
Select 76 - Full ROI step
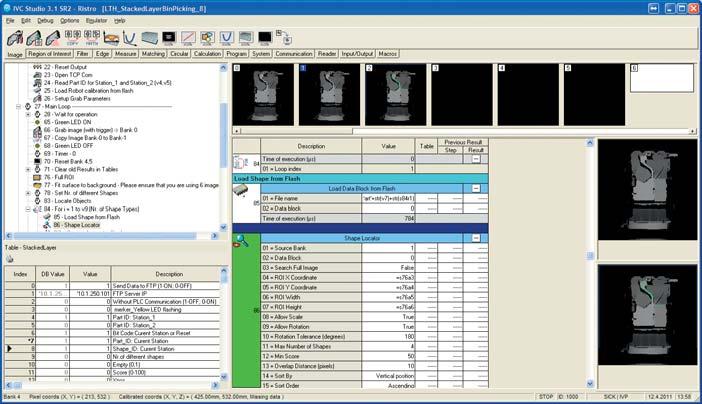[x=59, y=178]
